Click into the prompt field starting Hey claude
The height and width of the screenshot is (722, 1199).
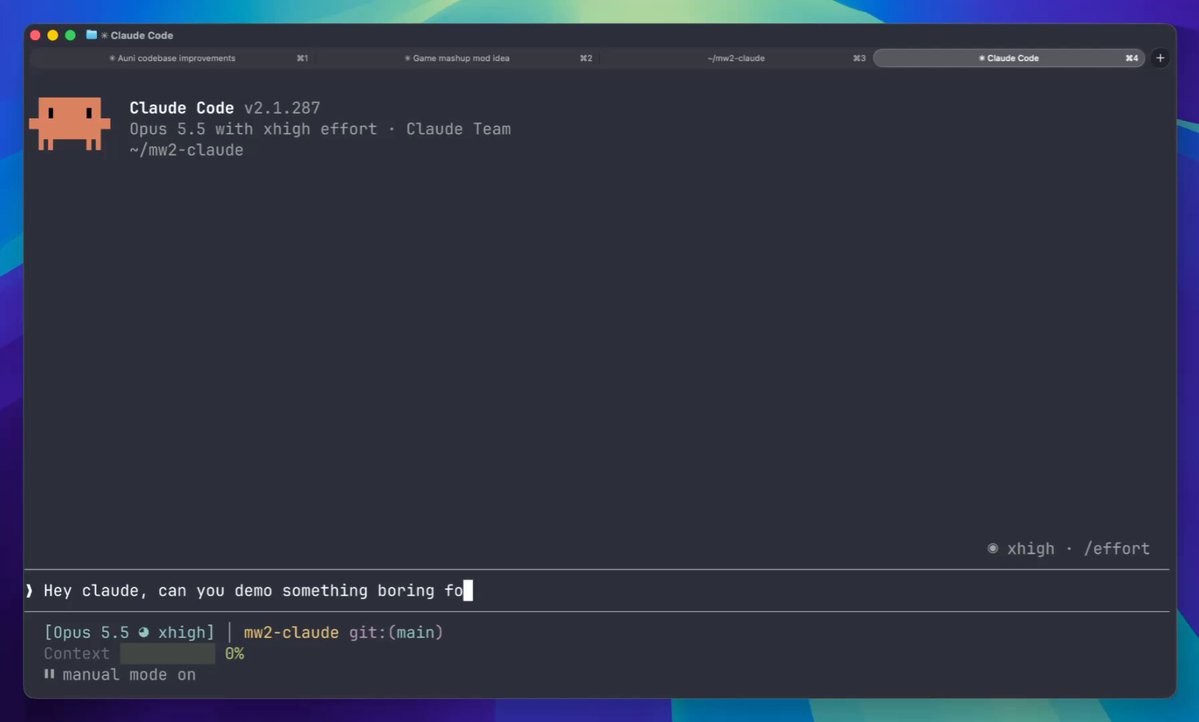(596, 590)
